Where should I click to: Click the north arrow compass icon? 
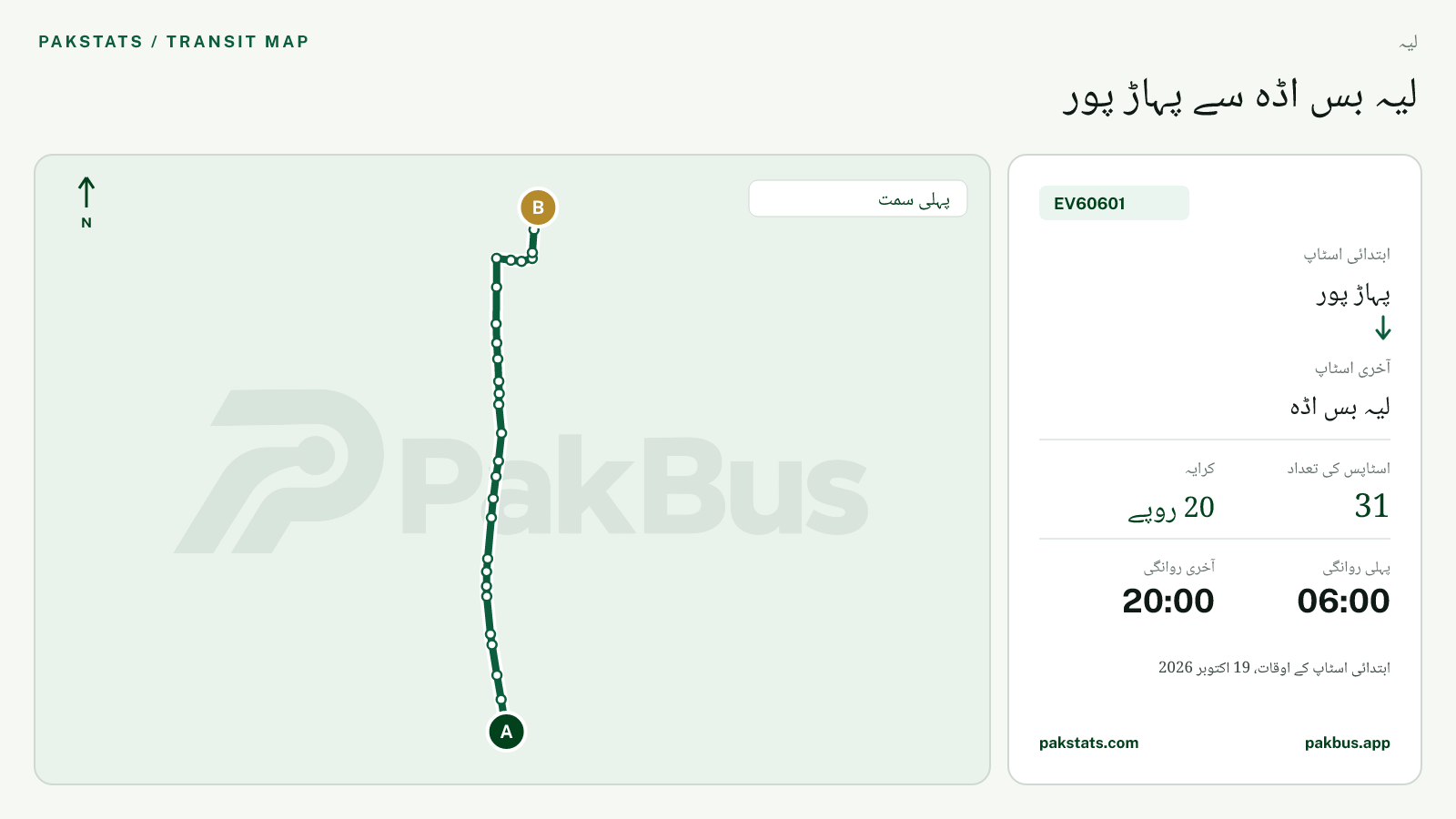86,202
